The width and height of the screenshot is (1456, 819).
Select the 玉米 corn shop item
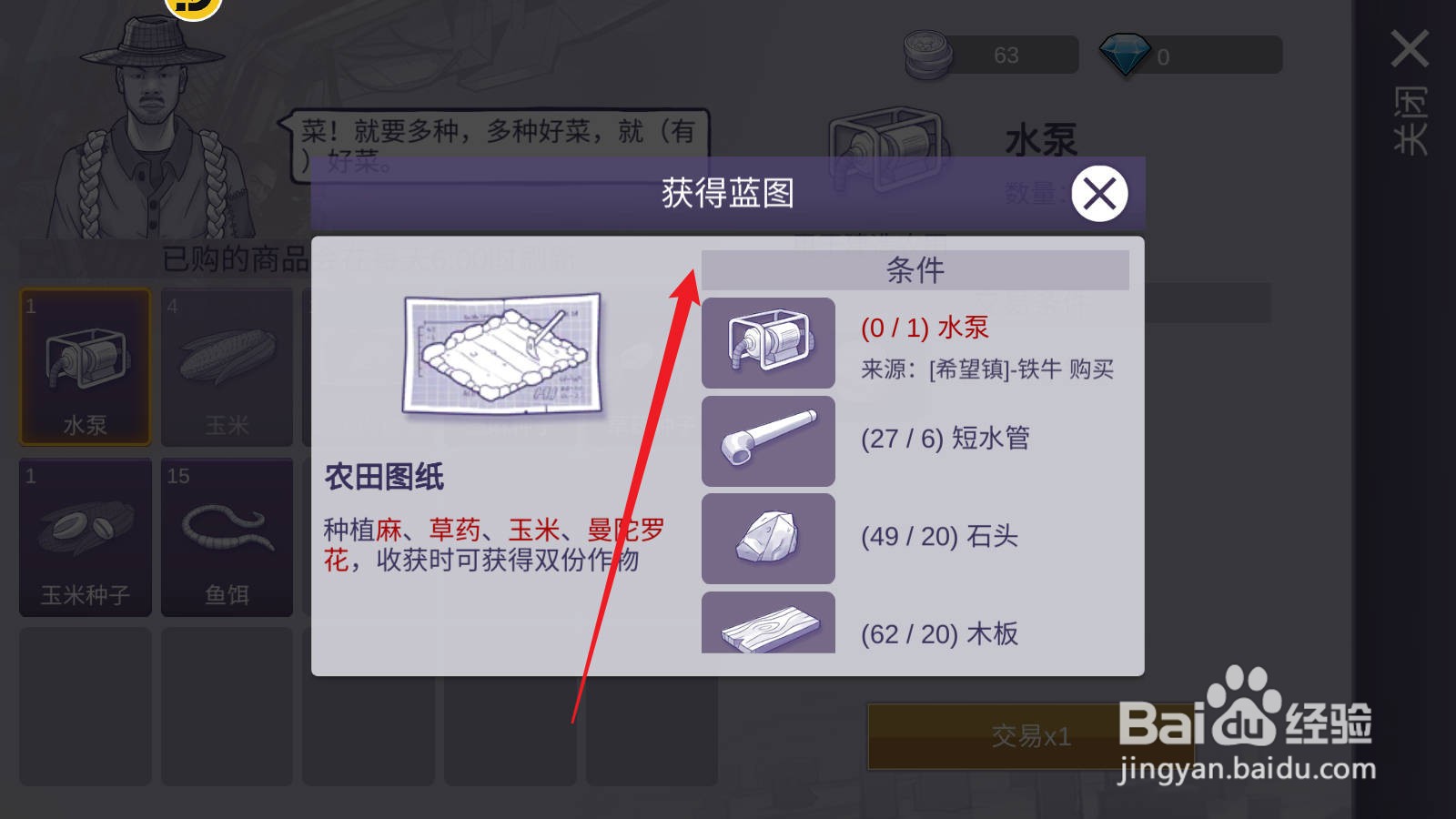pos(227,367)
